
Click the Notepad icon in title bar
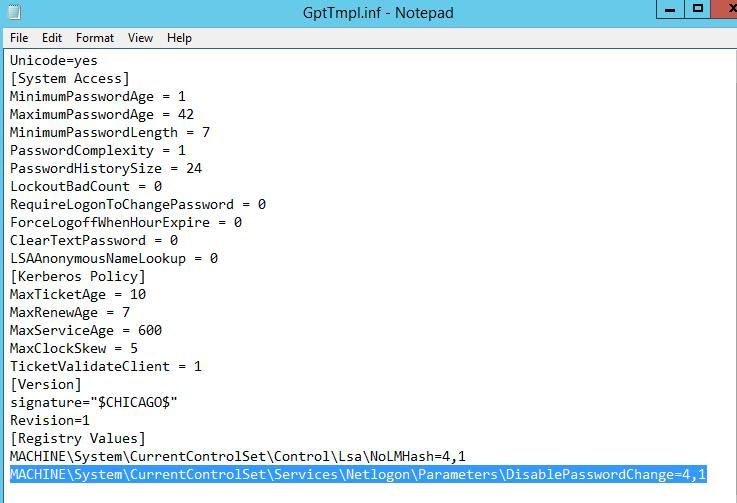coord(14,11)
